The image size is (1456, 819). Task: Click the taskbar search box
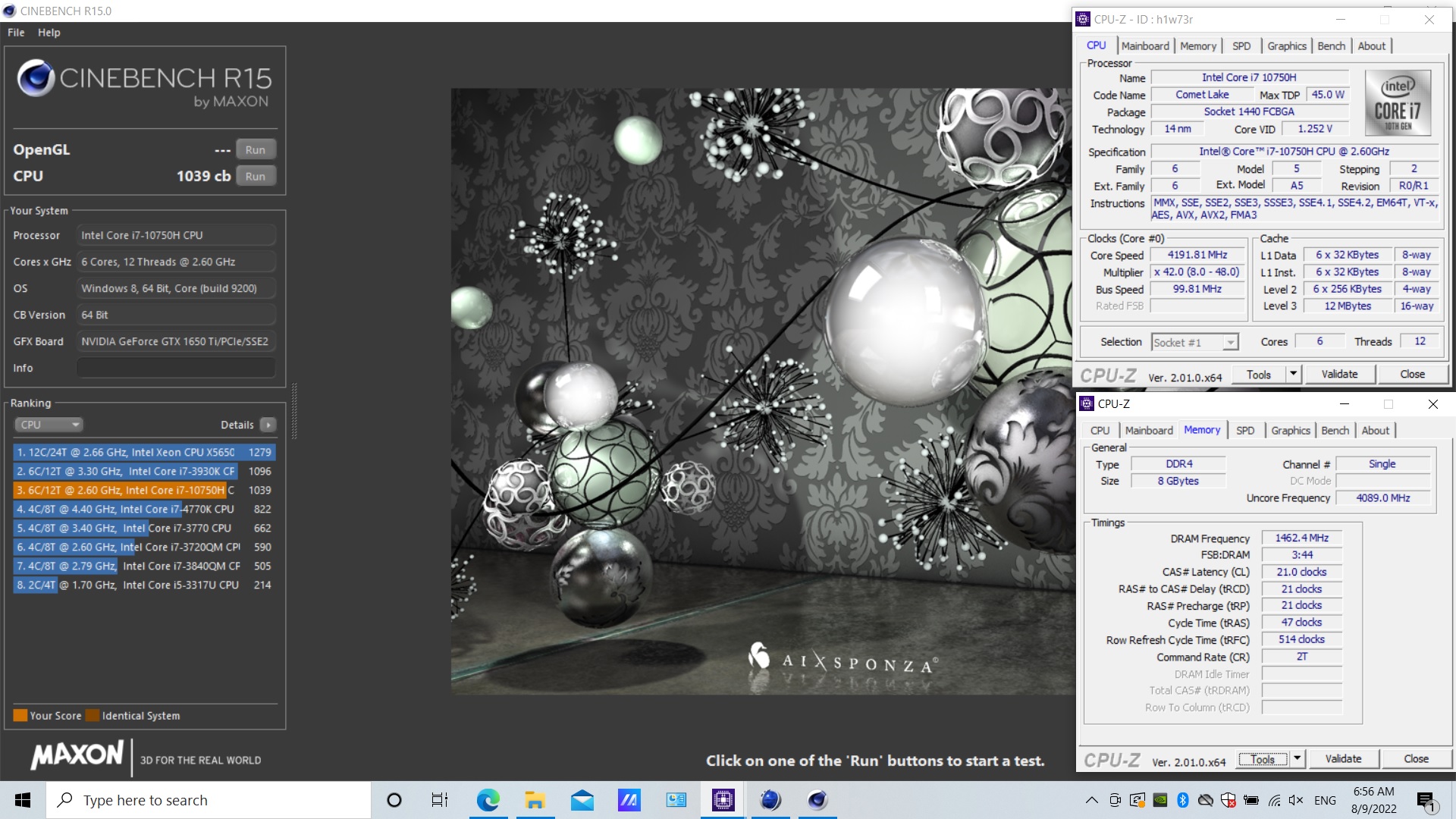[209, 800]
